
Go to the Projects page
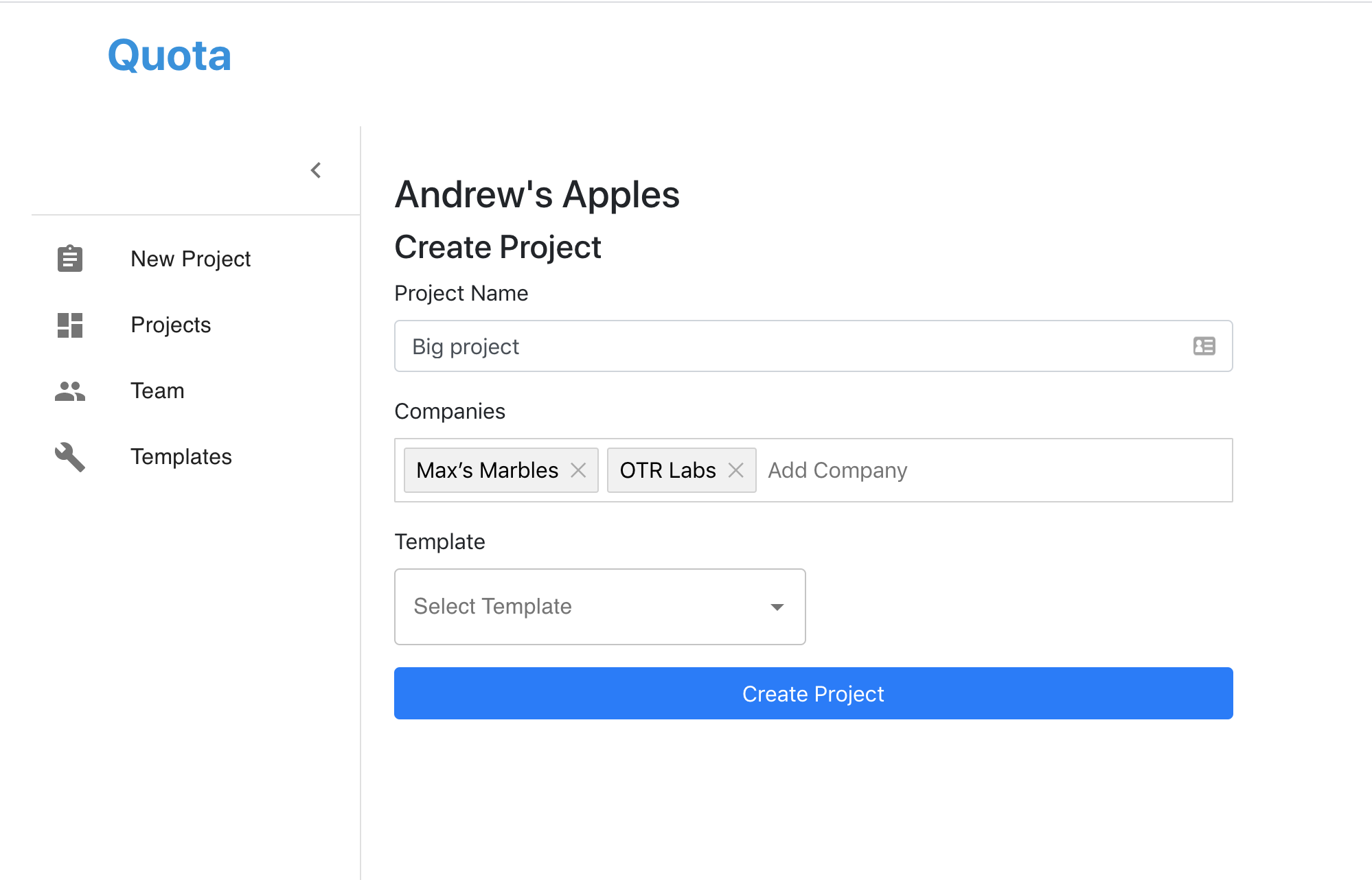pyautogui.click(x=170, y=325)
